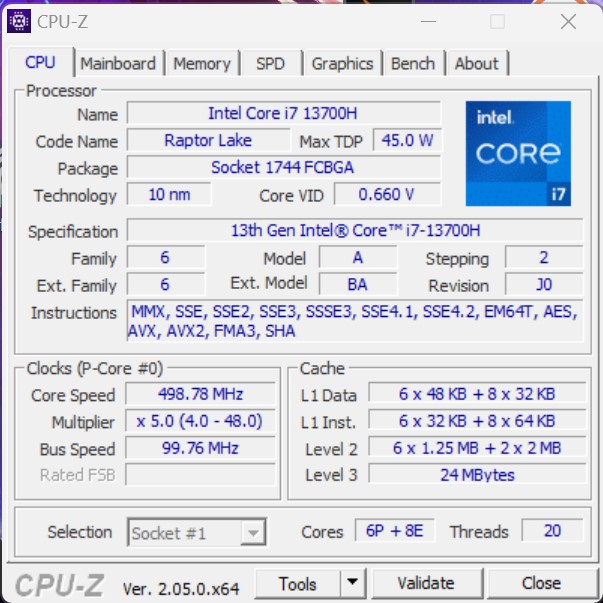
Task: Click the Multiplier value x 5.0 (4.0 - 48.0)
Action: click(x=200, y=421)
